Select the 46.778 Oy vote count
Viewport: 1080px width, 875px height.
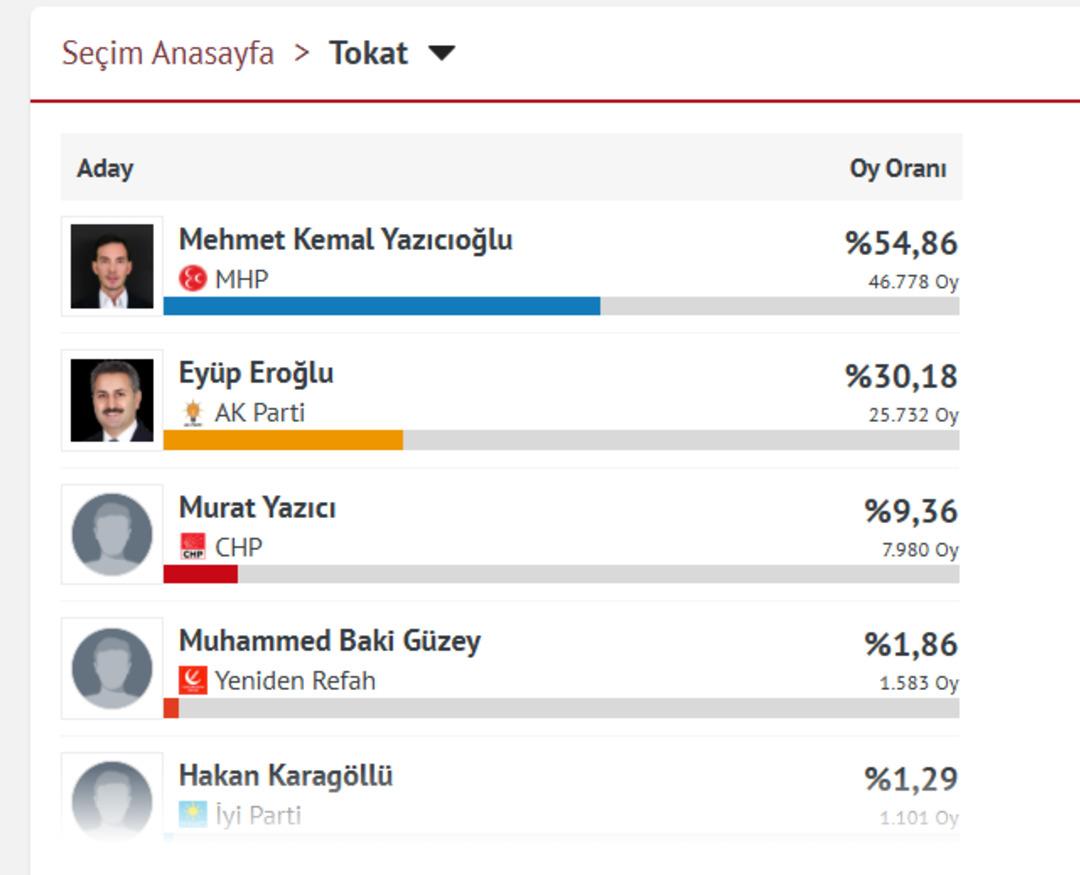913,281
